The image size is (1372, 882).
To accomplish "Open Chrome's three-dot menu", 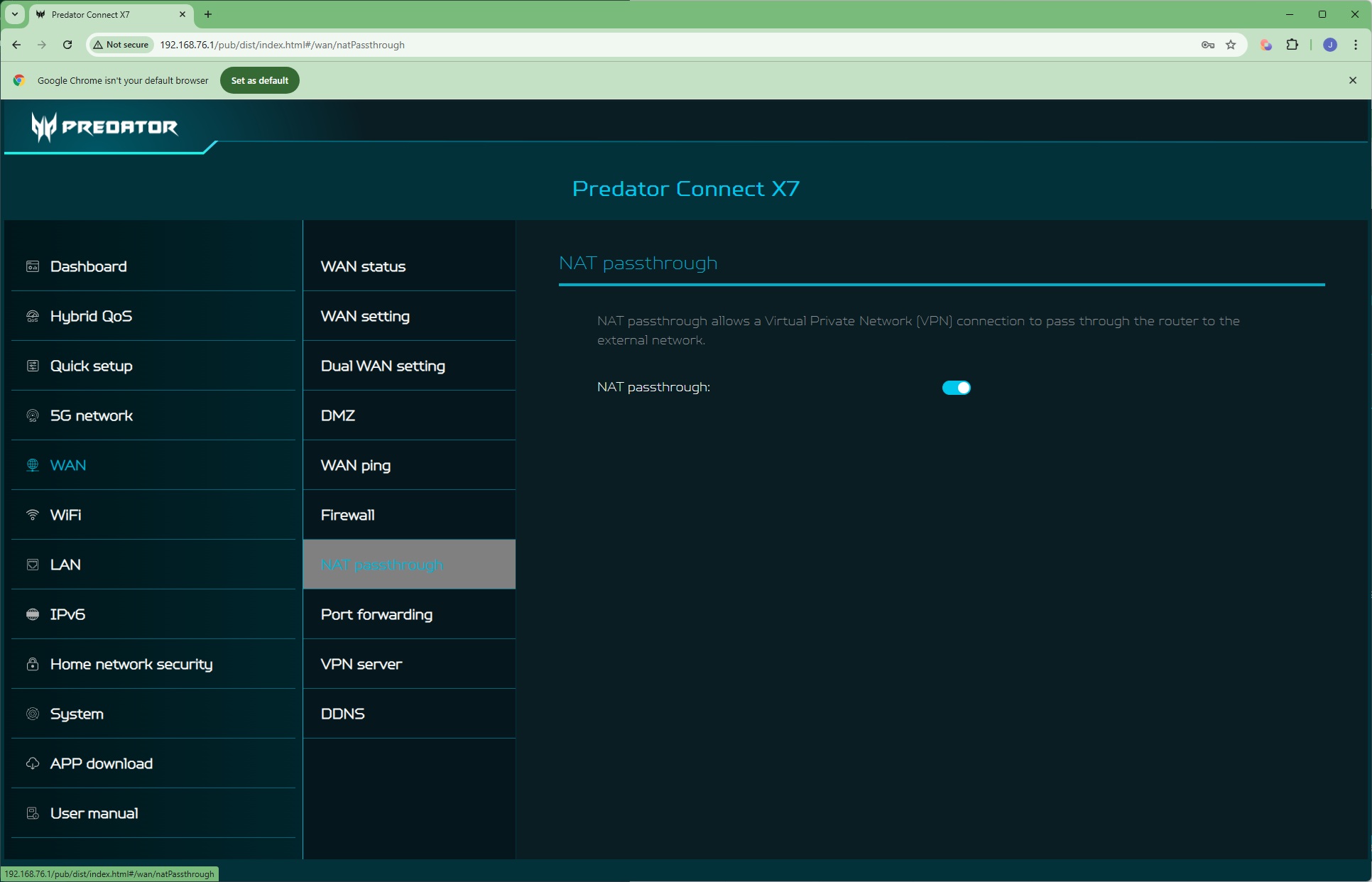I will point(1356,45).
